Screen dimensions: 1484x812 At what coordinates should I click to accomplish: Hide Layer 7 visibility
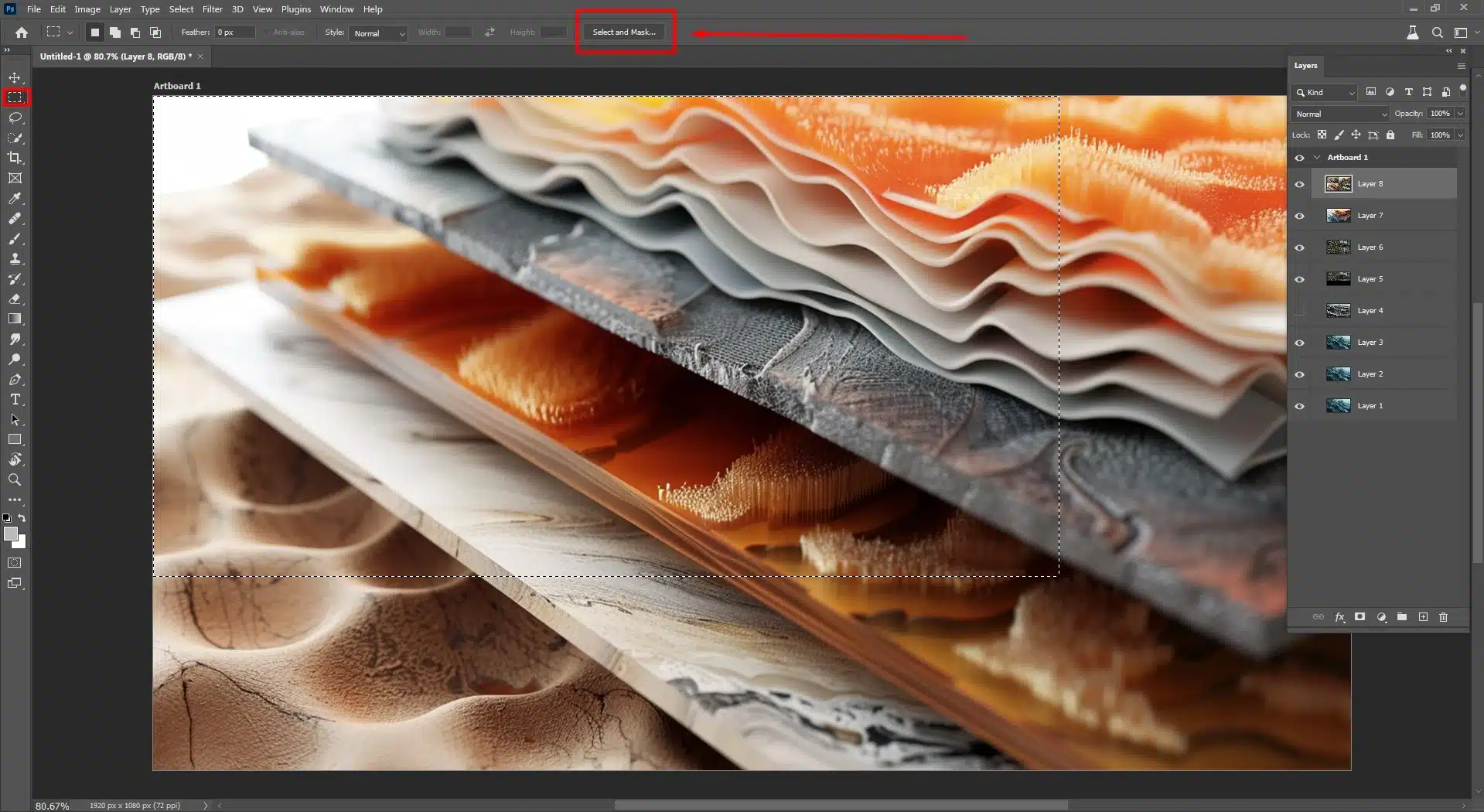(1299, 216)
